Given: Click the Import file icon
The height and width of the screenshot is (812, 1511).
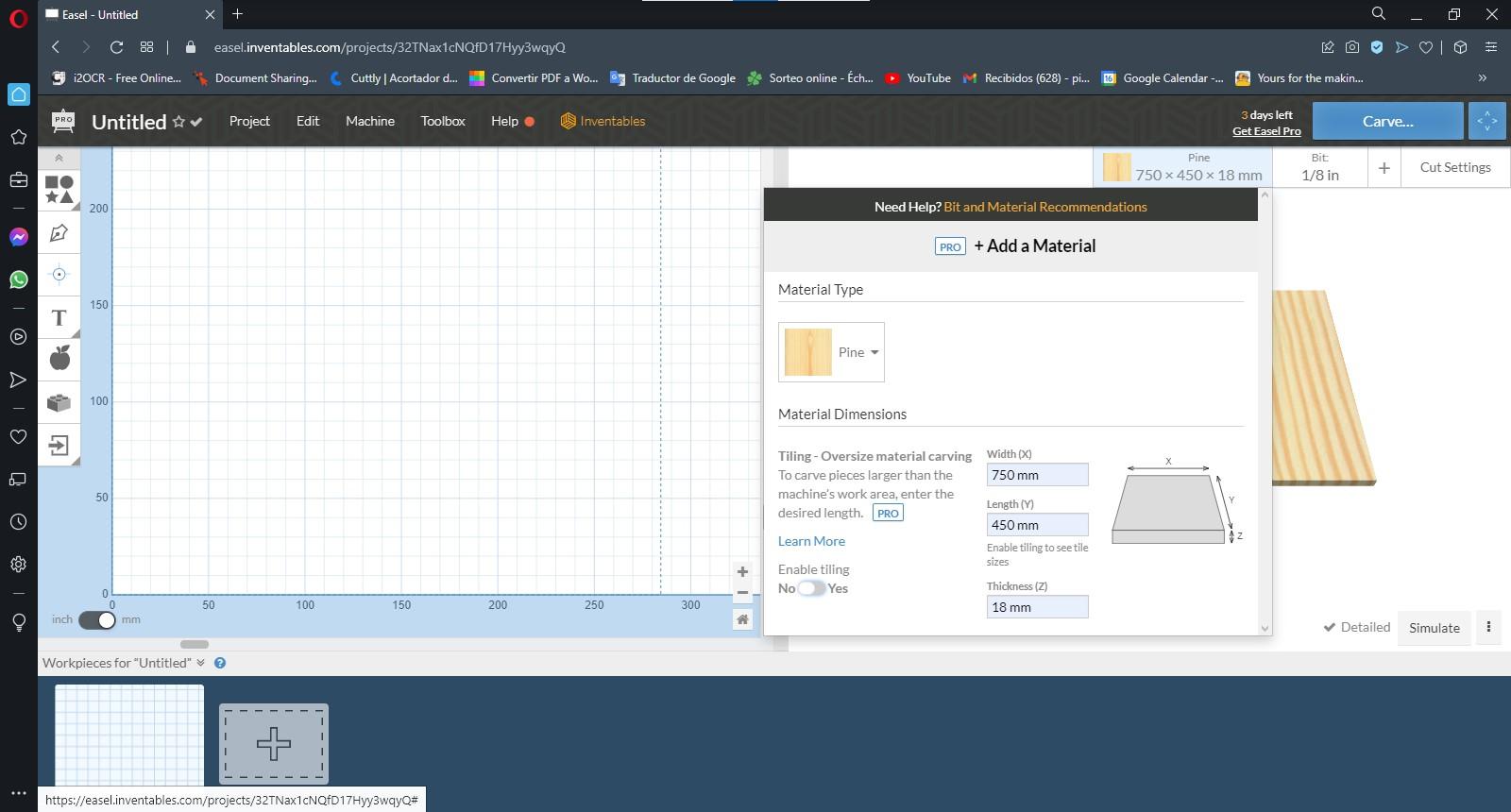Looking at the screenshot, I should (x=59, y=446).
